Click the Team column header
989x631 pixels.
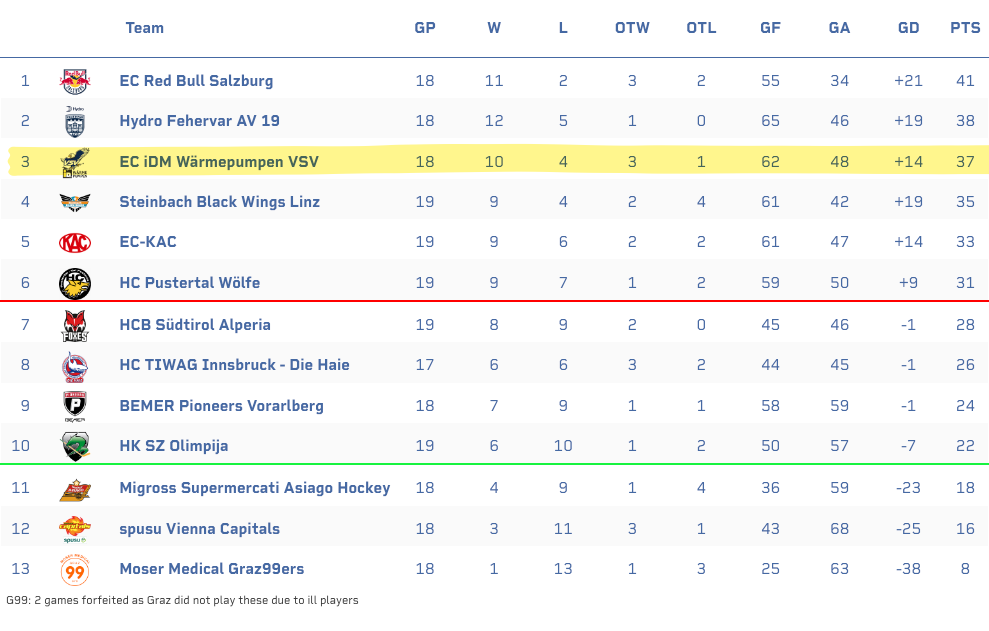tap(145, 28)
